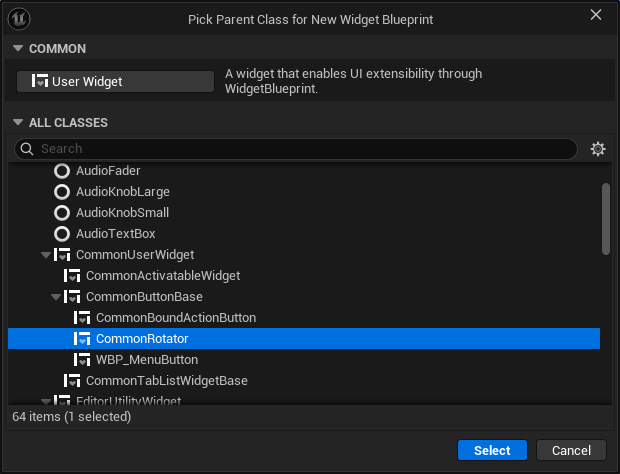Click the AudioKnobLarge class icon
Viewport: 620px width, 474px height.
(62, 192)
